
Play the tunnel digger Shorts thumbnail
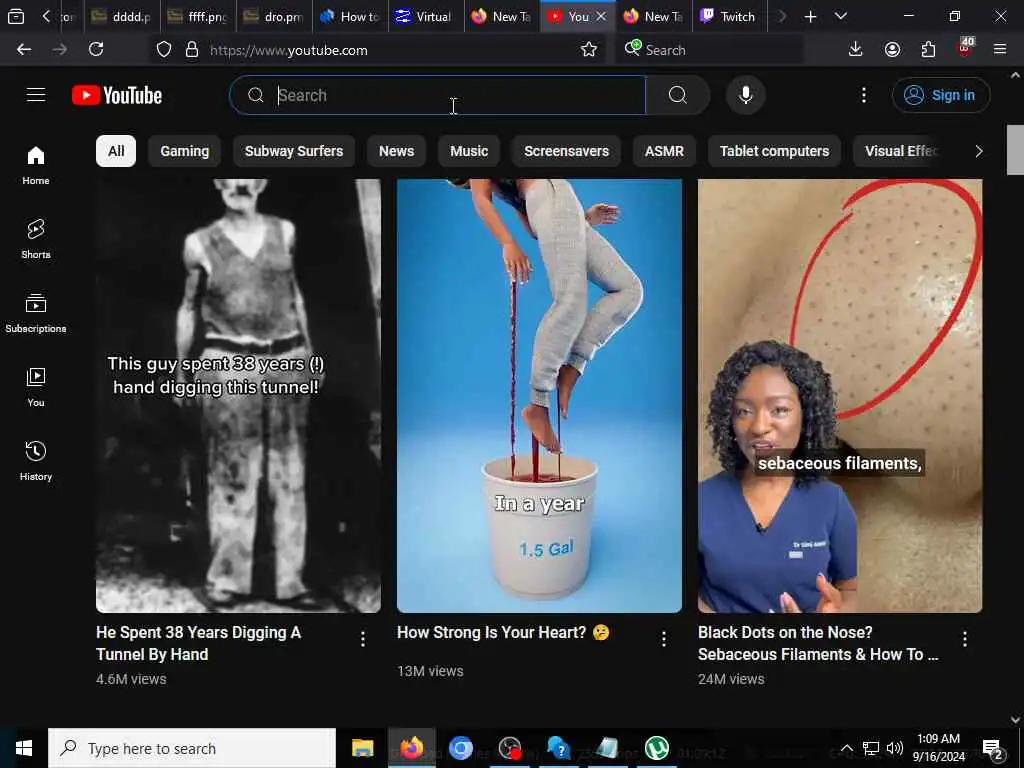coord(238,396)
